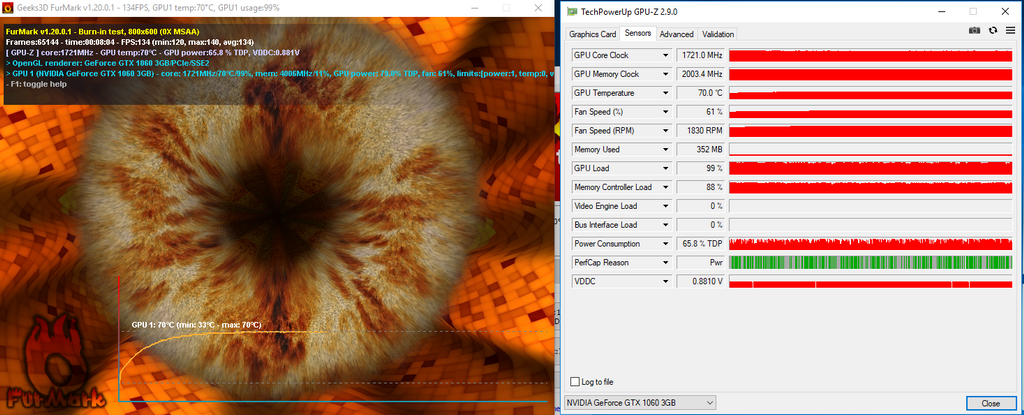Click the 65.8 % TDP power value

[701, 244]
